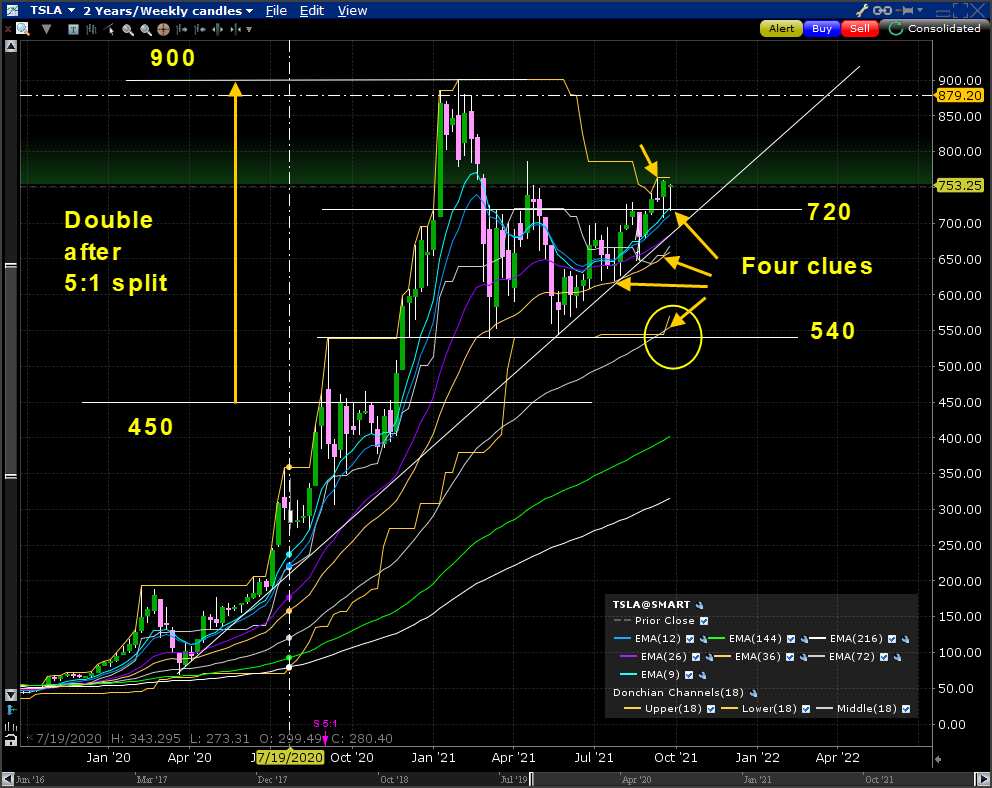This screenshot has height=788, width=992.
Task: Open small dropdown arrow after spacing icons
Action: point(249,29)
